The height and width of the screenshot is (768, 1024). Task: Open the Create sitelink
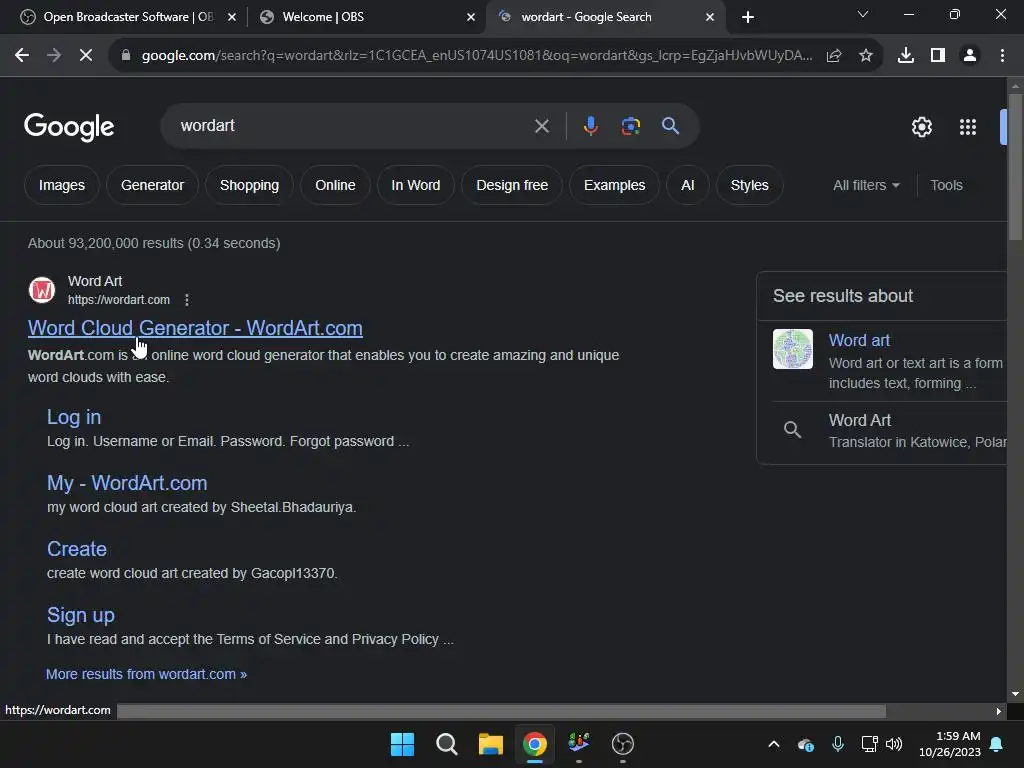point(76,549)
